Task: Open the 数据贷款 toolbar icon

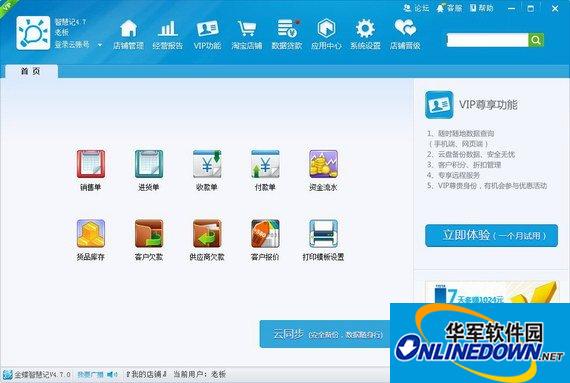Action: pyautogui.click(x=287, y=35)
